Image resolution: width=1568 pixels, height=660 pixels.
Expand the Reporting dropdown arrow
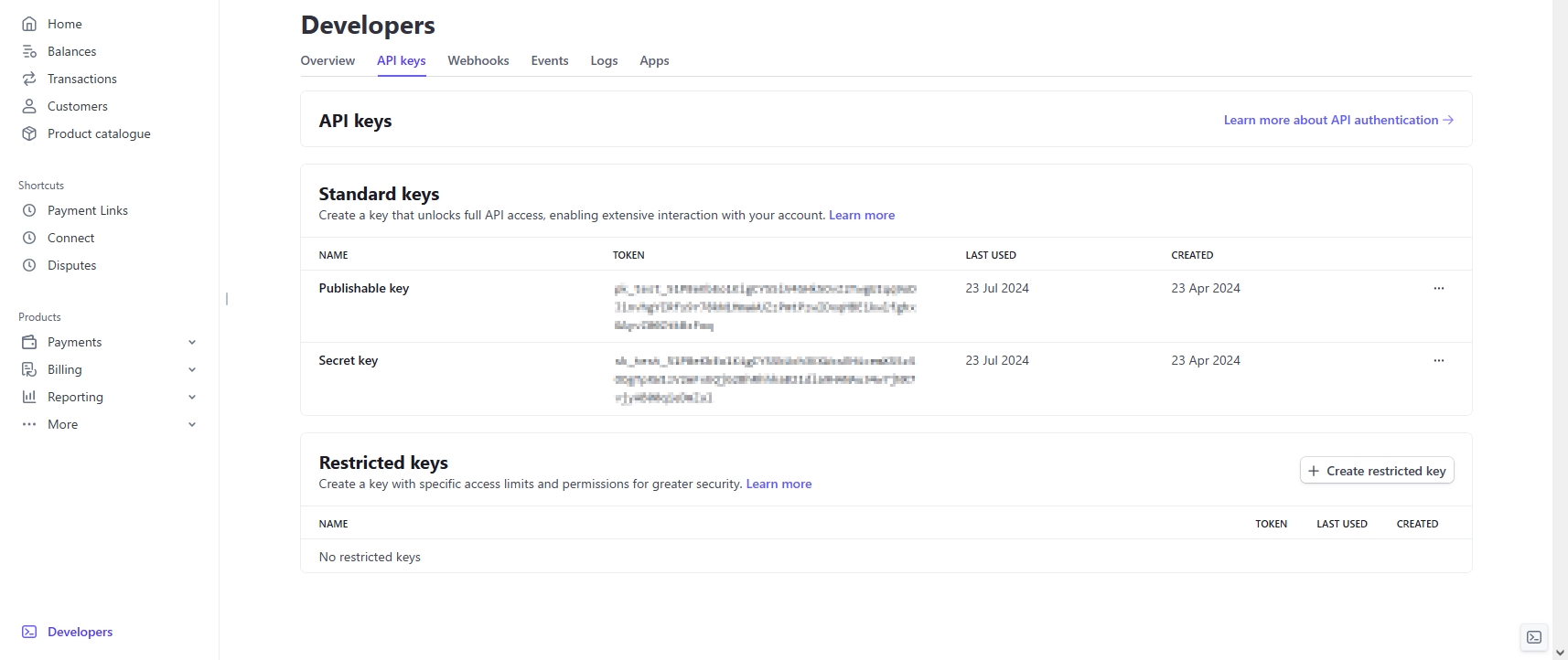(x=192, y=397)
